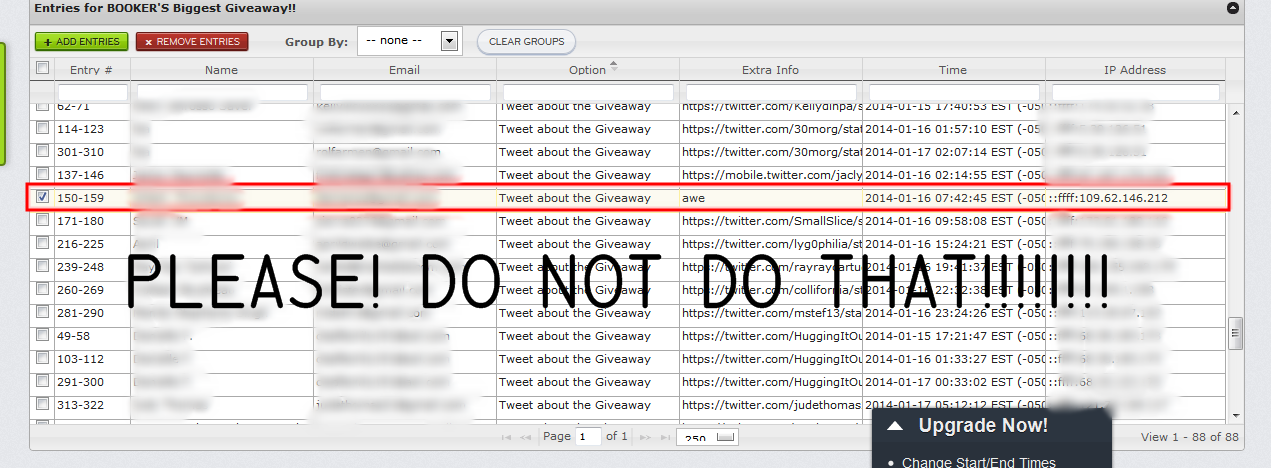Click the table scrollbar's down arrow
The width and height of the screenshot is (1271, 468).
1235,414
